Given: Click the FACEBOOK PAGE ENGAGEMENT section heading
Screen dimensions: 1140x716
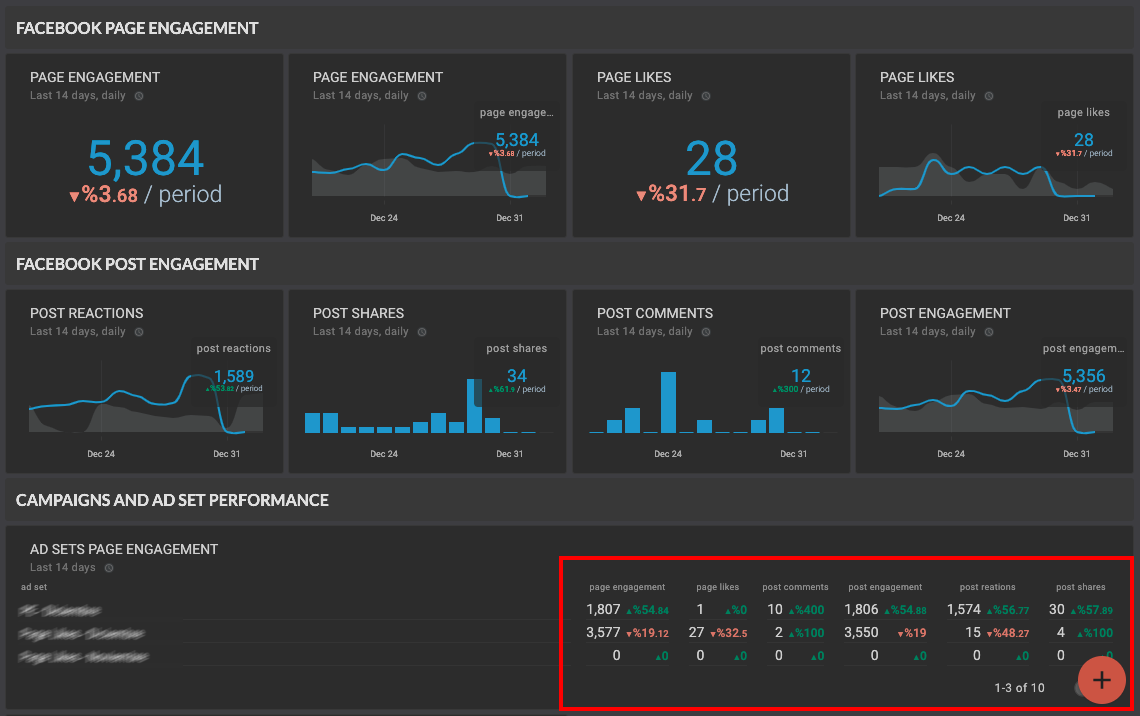Looking at the screenshot, I should (x=137, y=28).
